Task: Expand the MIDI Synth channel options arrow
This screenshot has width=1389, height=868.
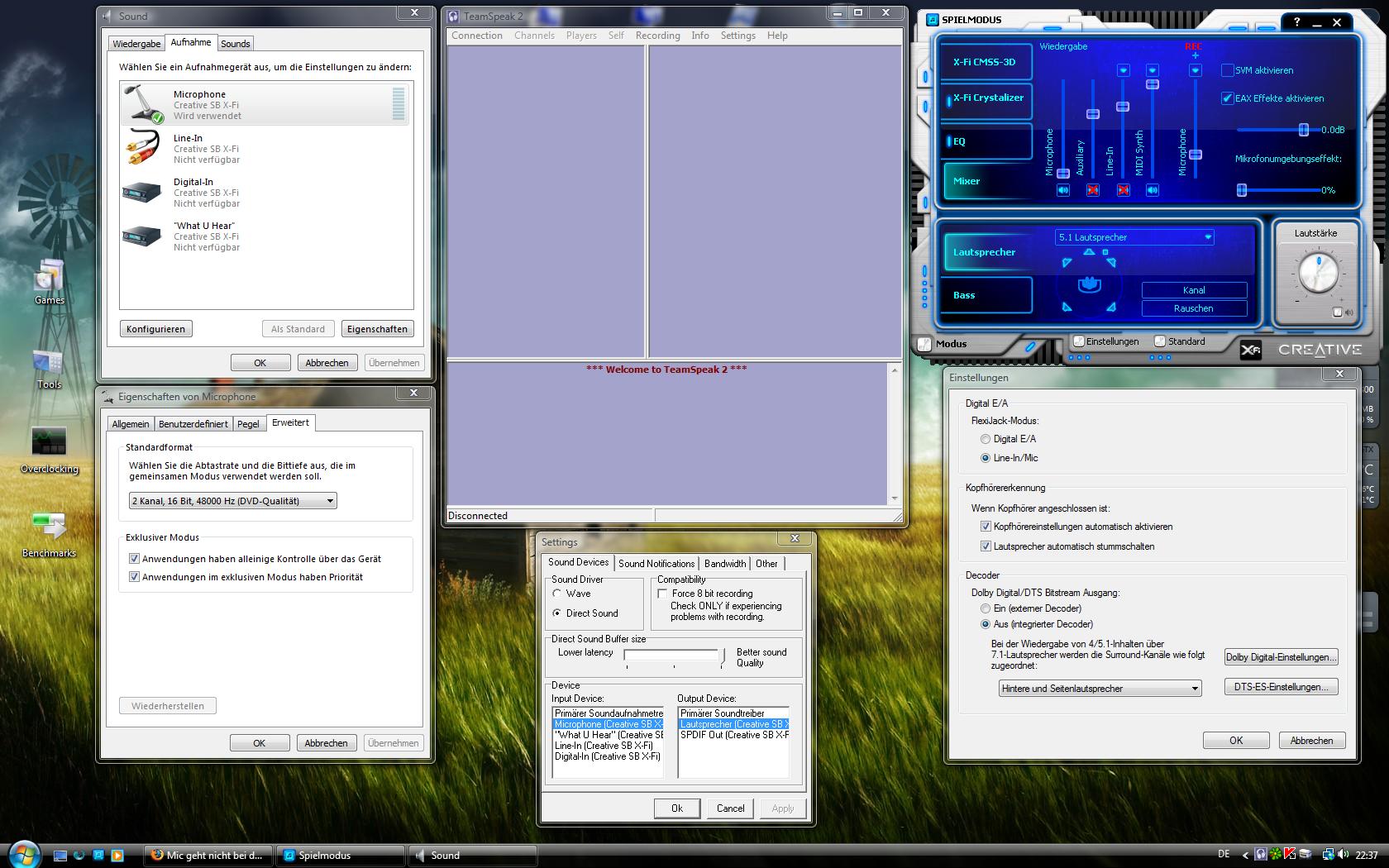Action: [1153, 70]
